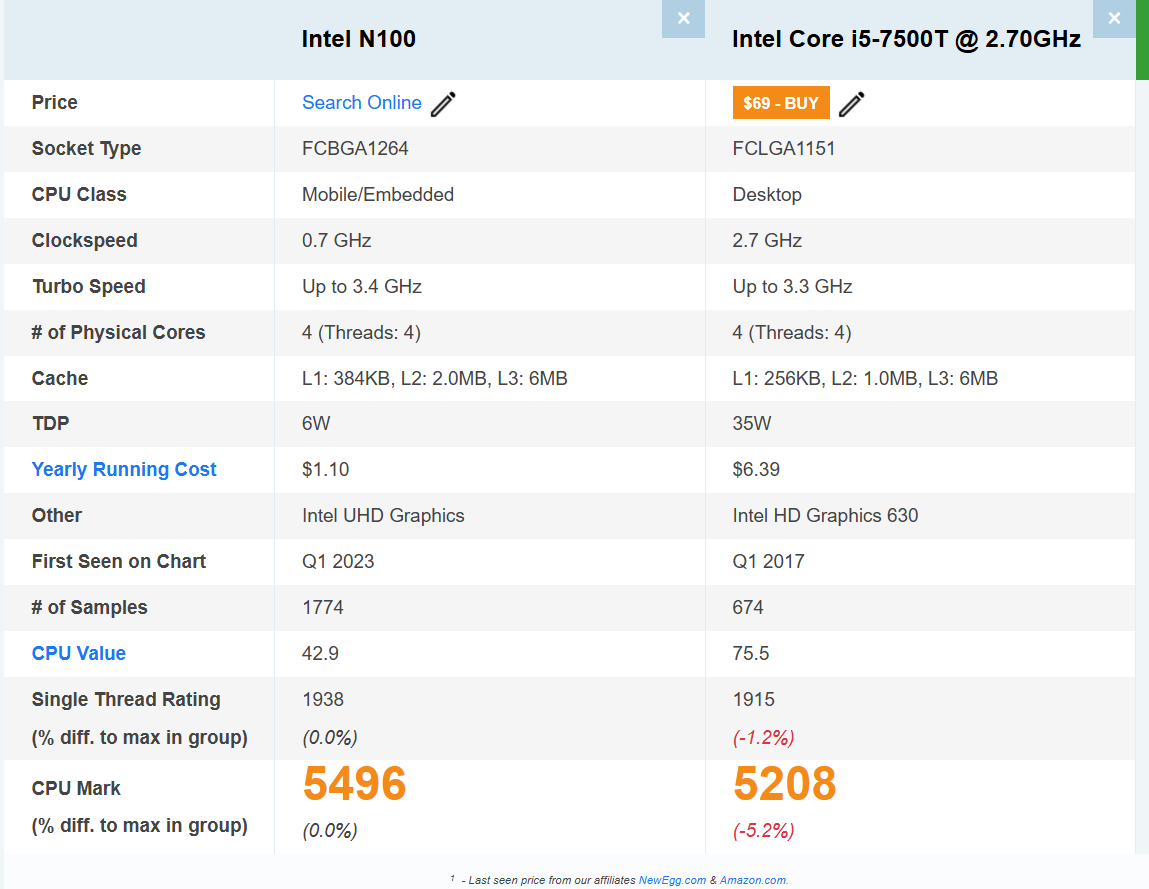Open the Yearly Running Cost explanation
Image resolution: width=1149 pixels, height=889 pixels.
123,469
